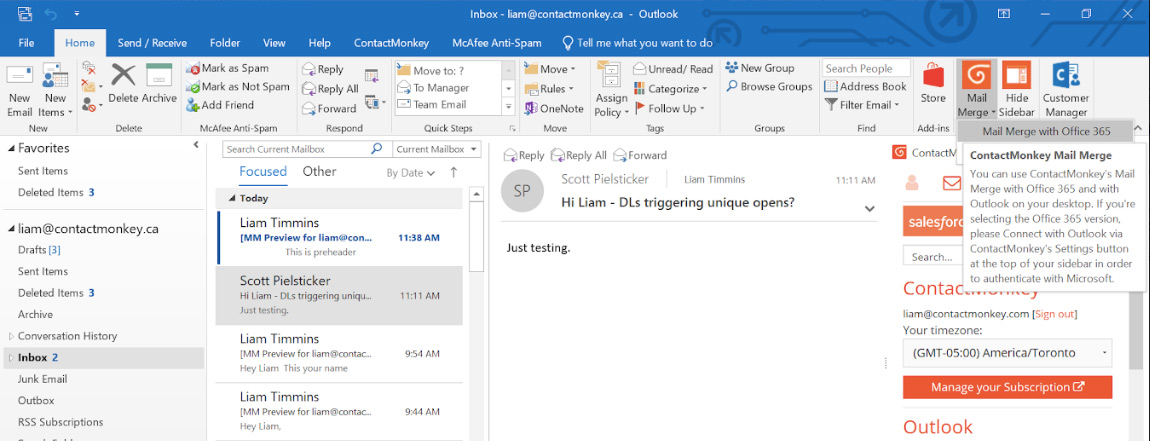
Task: Click Reply in reading pane
Action: click(x=524, y=155)
